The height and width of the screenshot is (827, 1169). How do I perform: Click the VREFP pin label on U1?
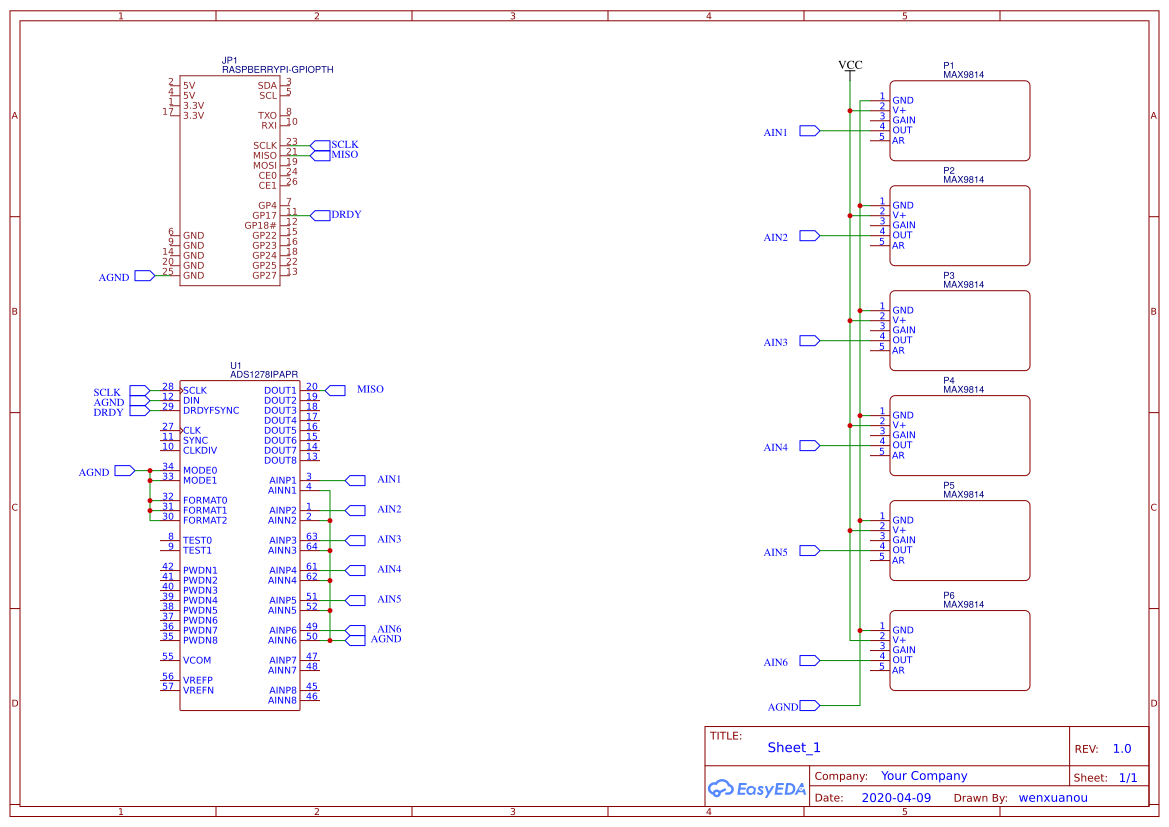coord(198,681)
